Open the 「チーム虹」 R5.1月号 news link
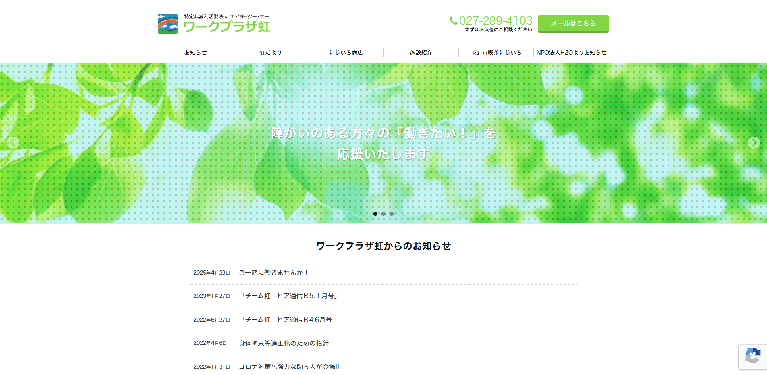The image size is (767, 375). pyautogui.click(x=290, y=296)
